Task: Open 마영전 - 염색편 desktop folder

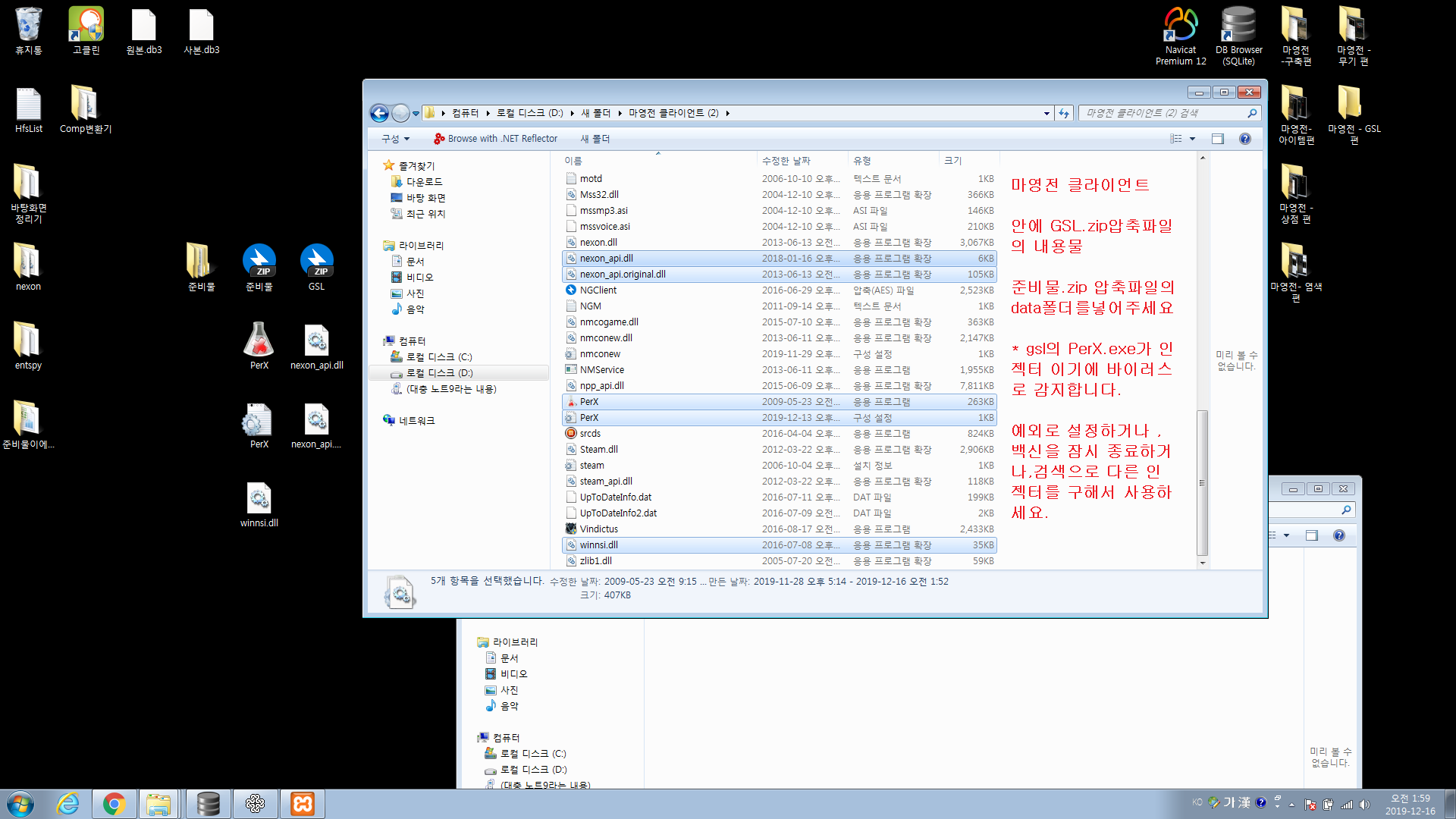Action: point(1296,273)
